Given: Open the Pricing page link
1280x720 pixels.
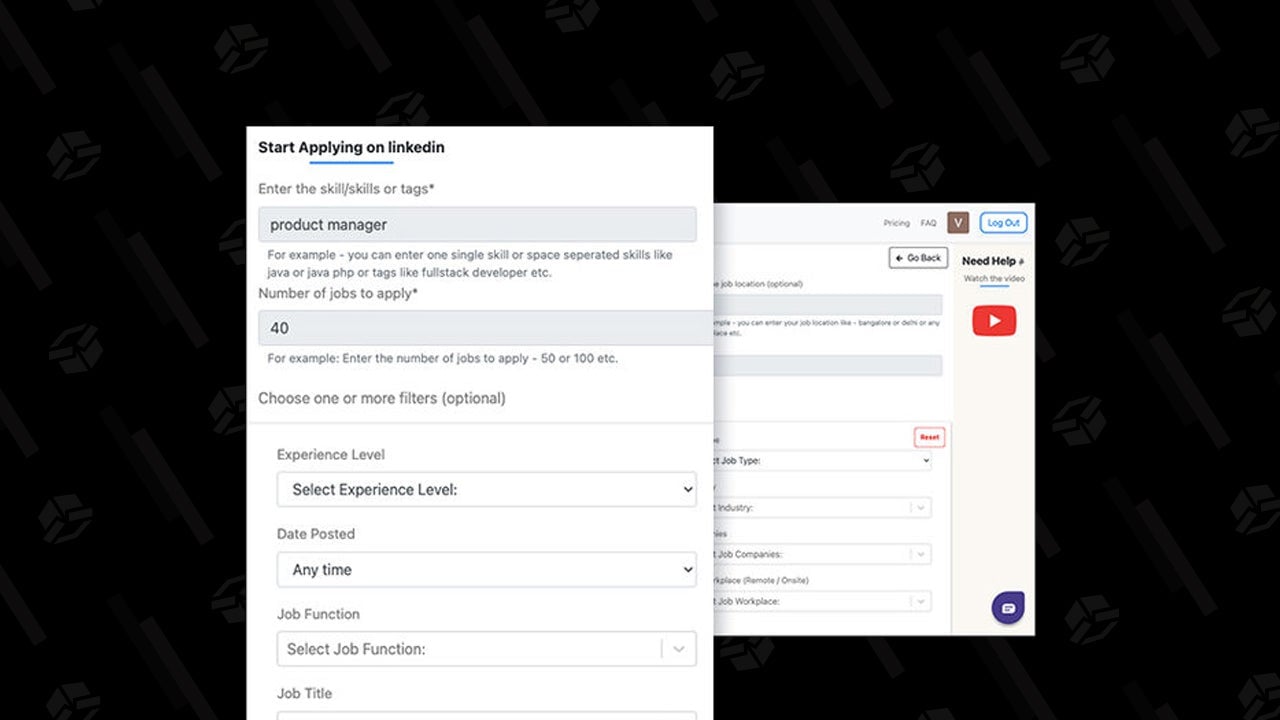Looking at the screenshot, I should [x=896, y=223].
